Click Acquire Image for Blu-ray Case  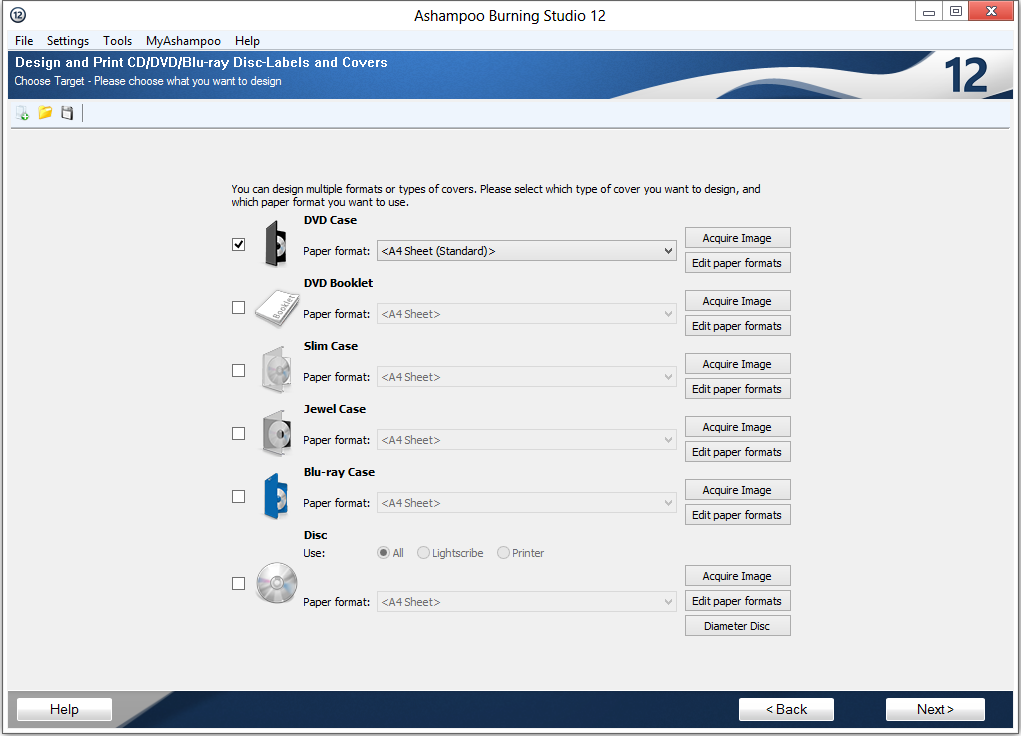[738, 490]
